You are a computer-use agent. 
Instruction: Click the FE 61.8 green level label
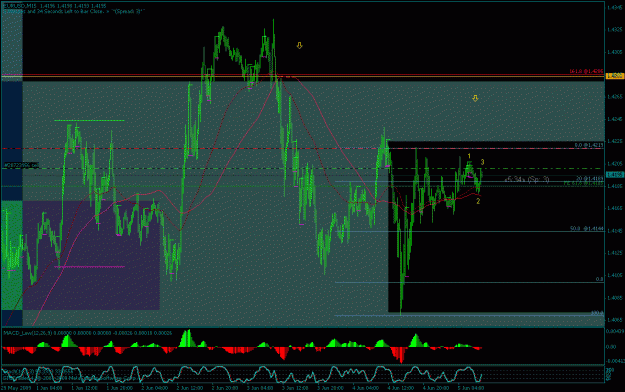[x=584, y=183]
